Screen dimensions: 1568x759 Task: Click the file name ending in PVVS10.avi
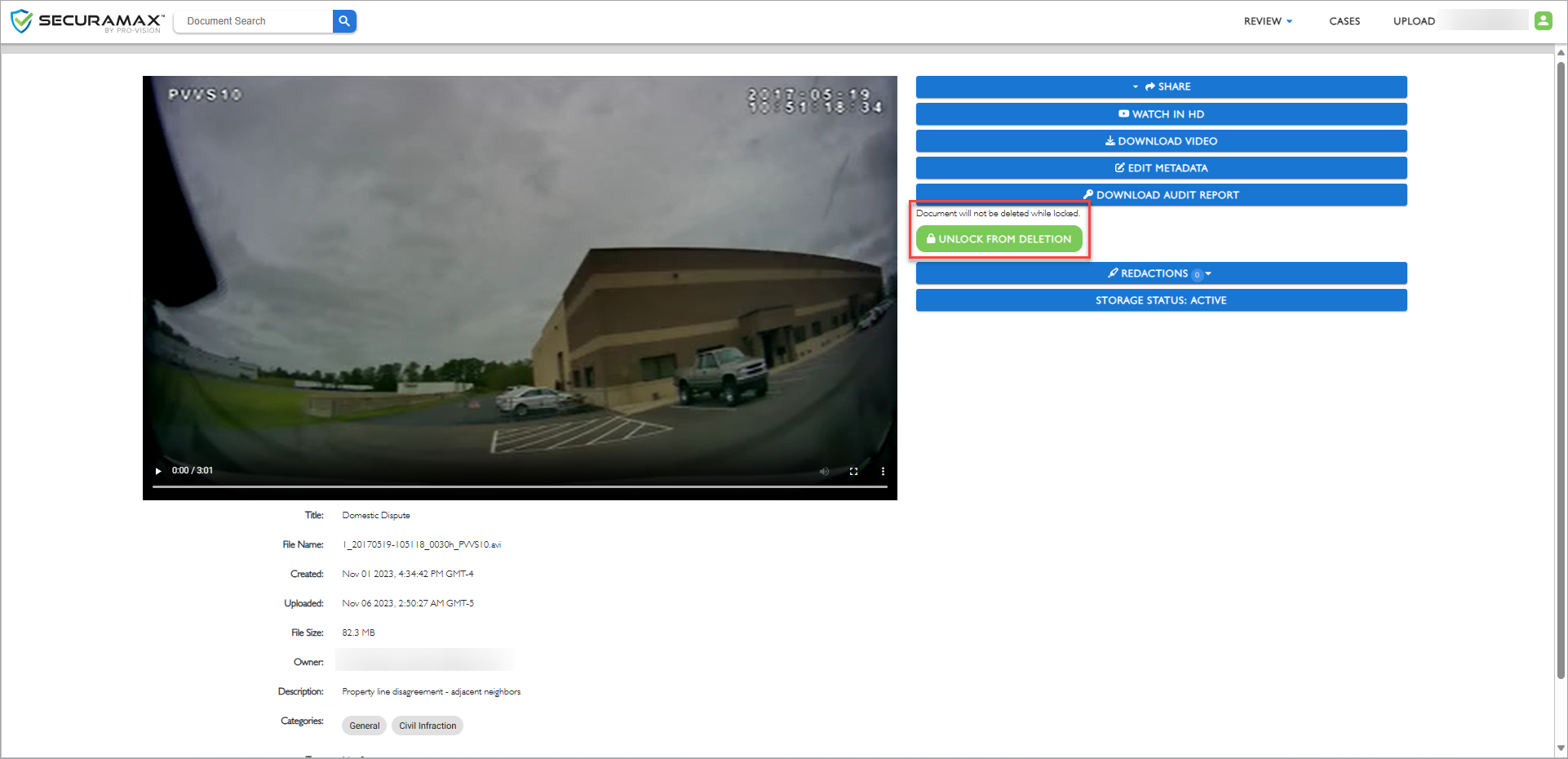422,544
